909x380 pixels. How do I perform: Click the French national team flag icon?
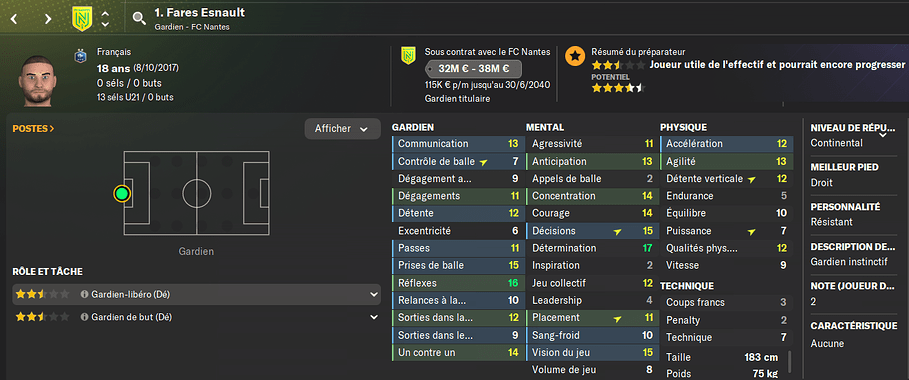tap(80, 56)
